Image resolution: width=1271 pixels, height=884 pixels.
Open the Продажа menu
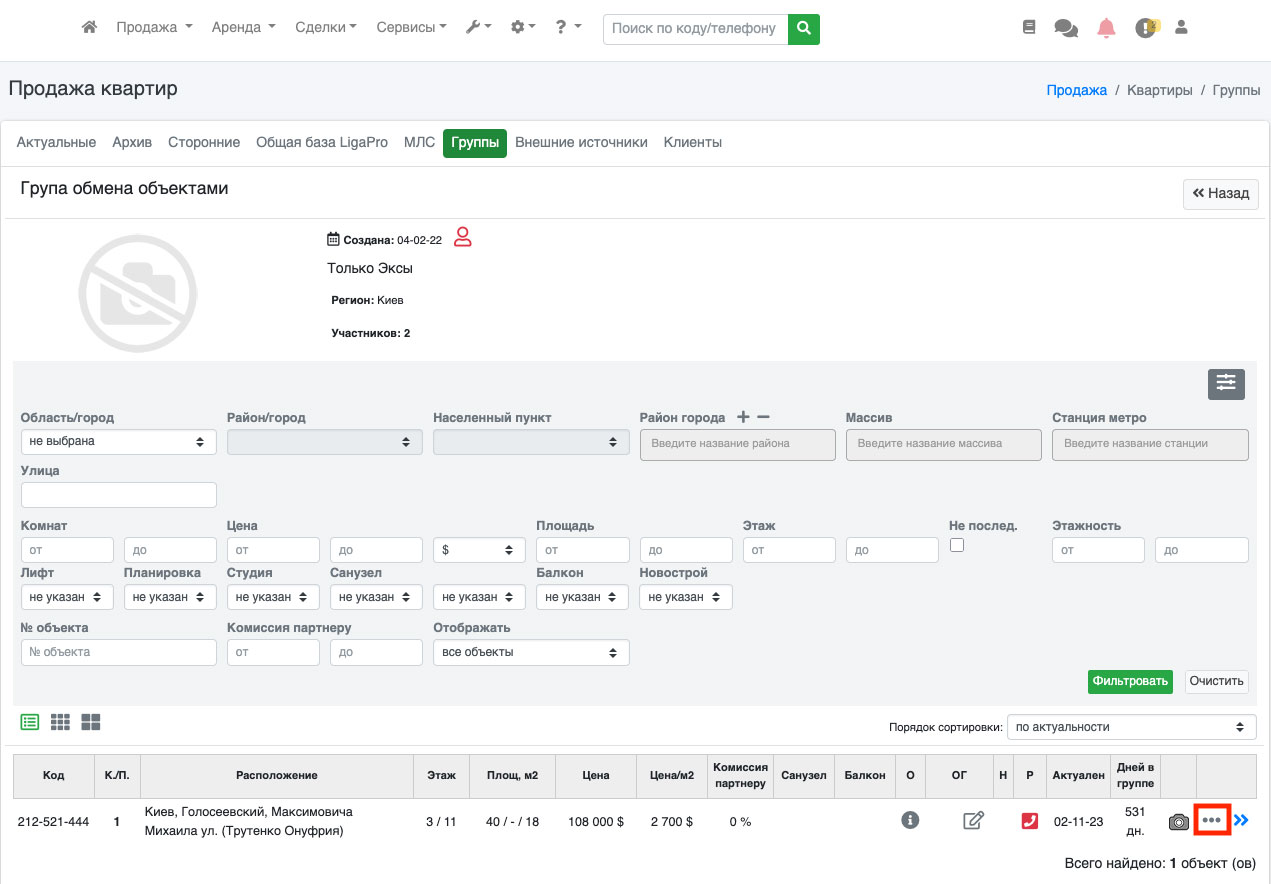[x=154, y=28]
